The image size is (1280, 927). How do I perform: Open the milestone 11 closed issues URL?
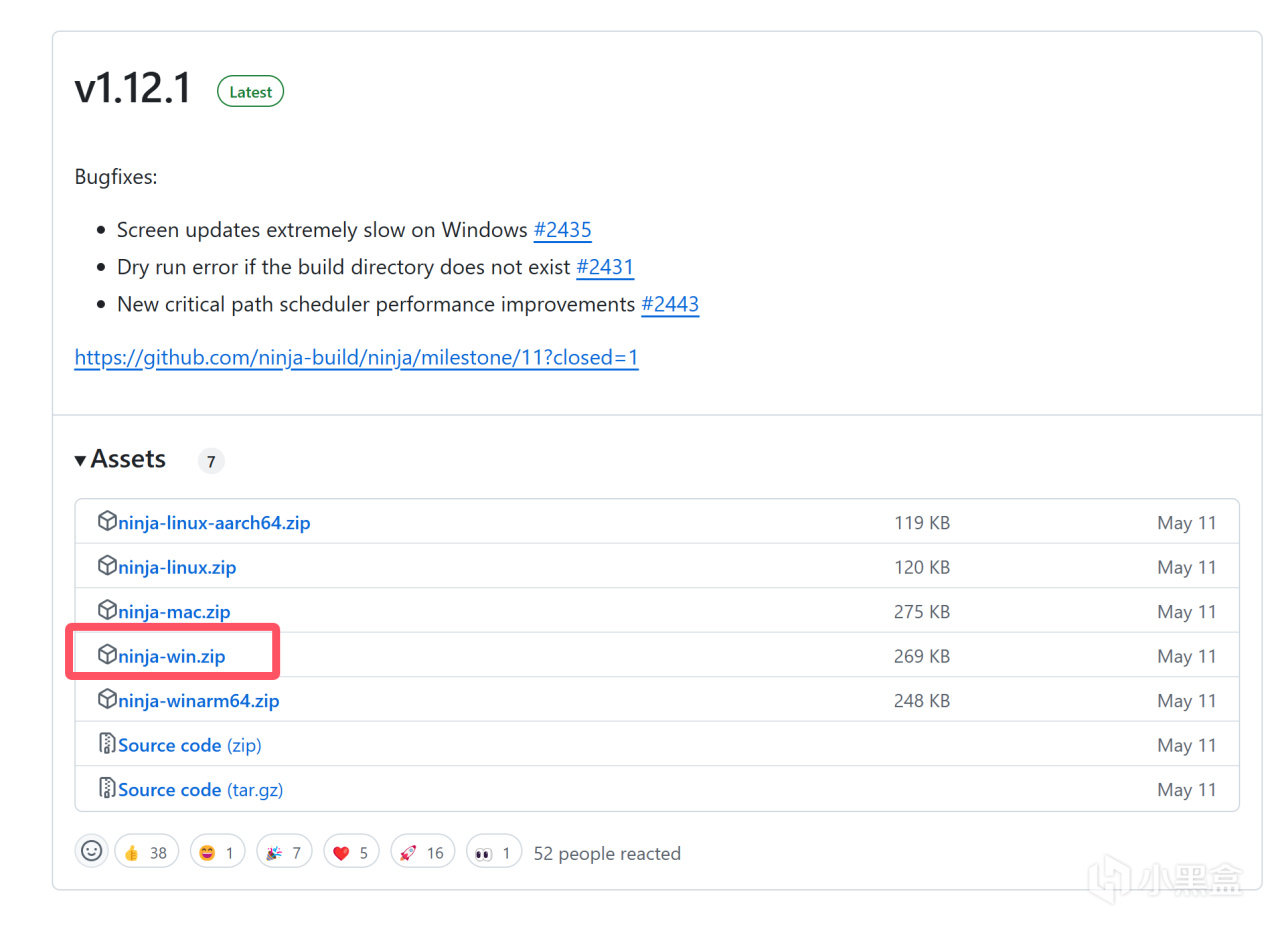pyautogui.click(x=357, y=357)
